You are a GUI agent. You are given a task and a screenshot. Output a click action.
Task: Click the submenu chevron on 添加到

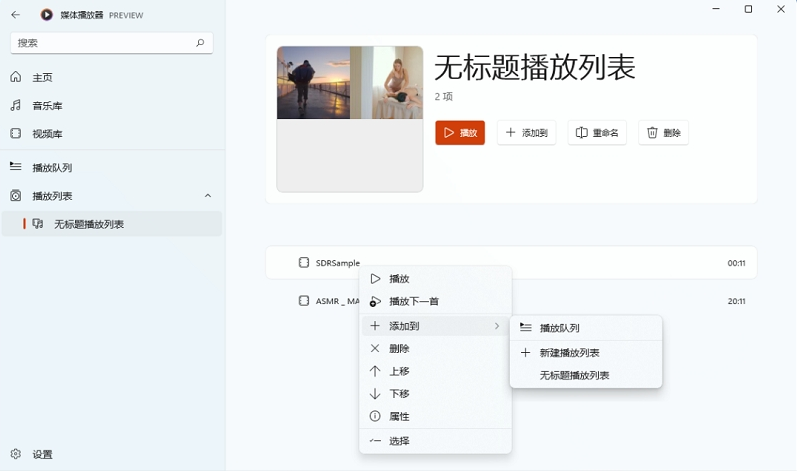tap(497, 326)
